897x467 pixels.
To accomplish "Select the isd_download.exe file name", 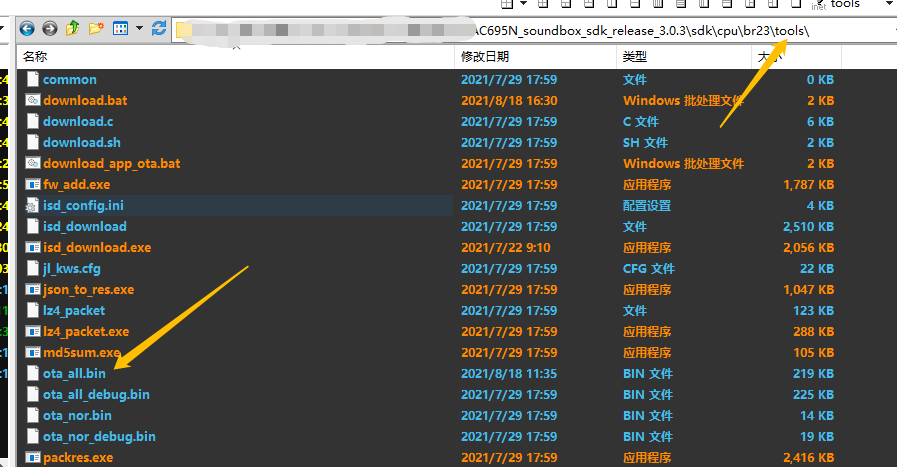I will (97, 247).
